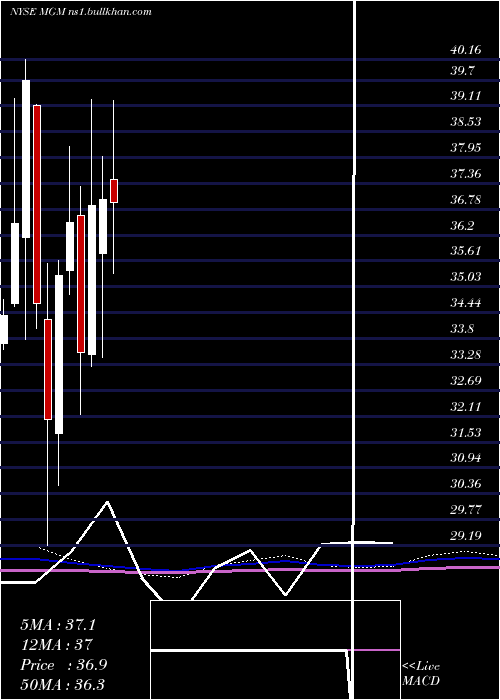The width and height of the screenshot is (500, 700).
Task: Click the 35.61 price axis label
Action: point(466,250)
